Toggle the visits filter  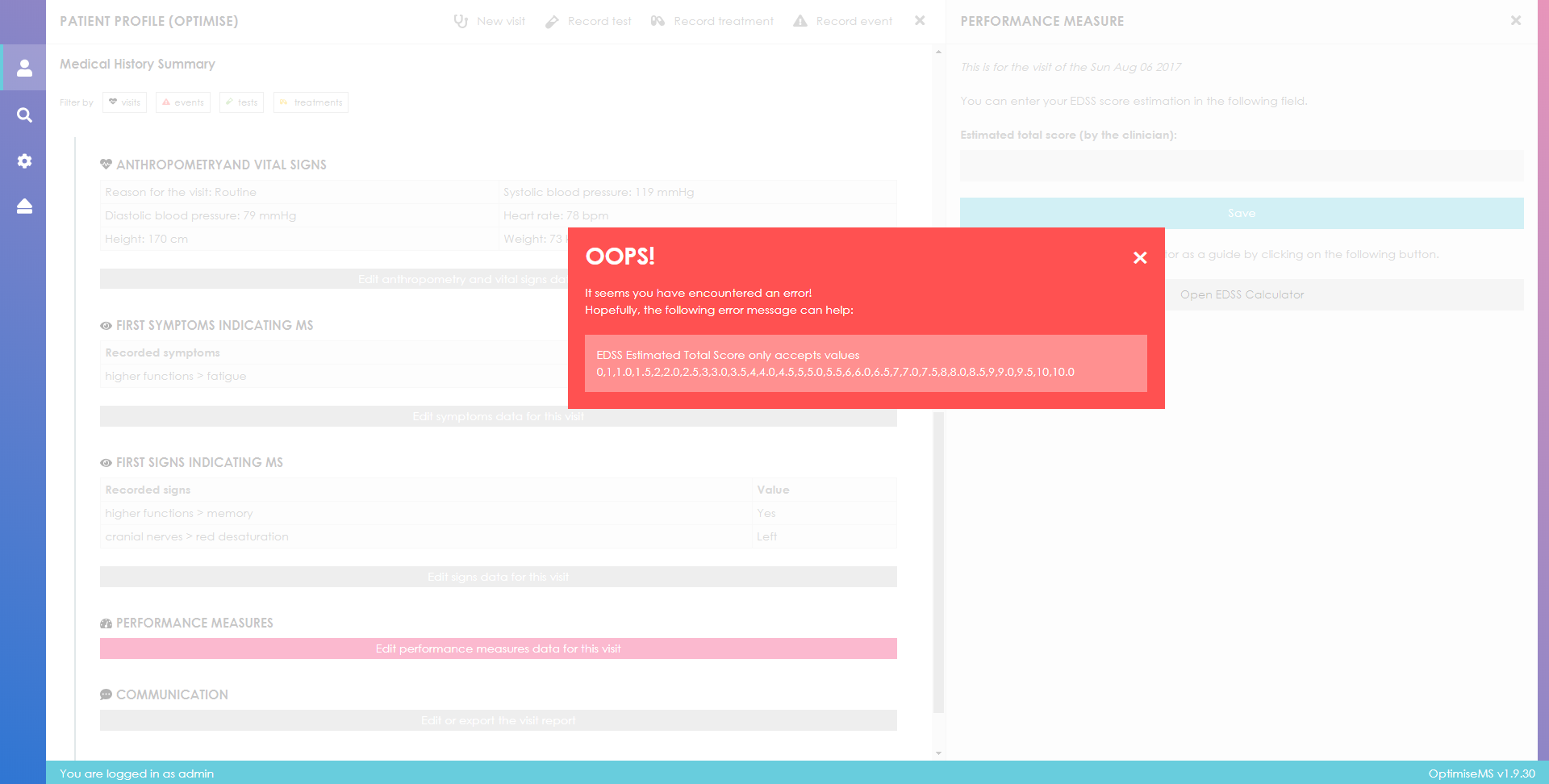tap(124, 102)
